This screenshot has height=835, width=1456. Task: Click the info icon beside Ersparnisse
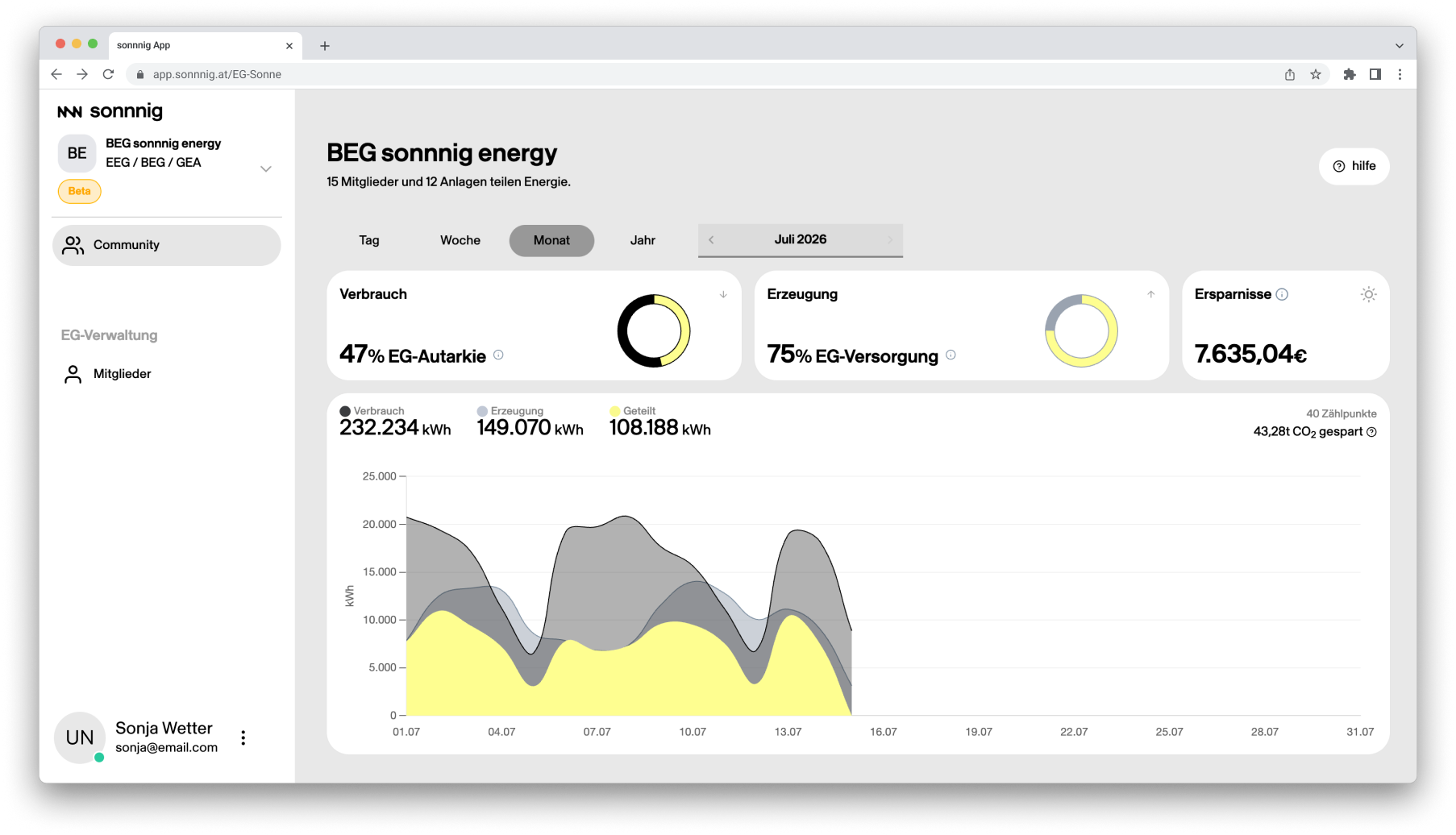tap(1282, 294)
